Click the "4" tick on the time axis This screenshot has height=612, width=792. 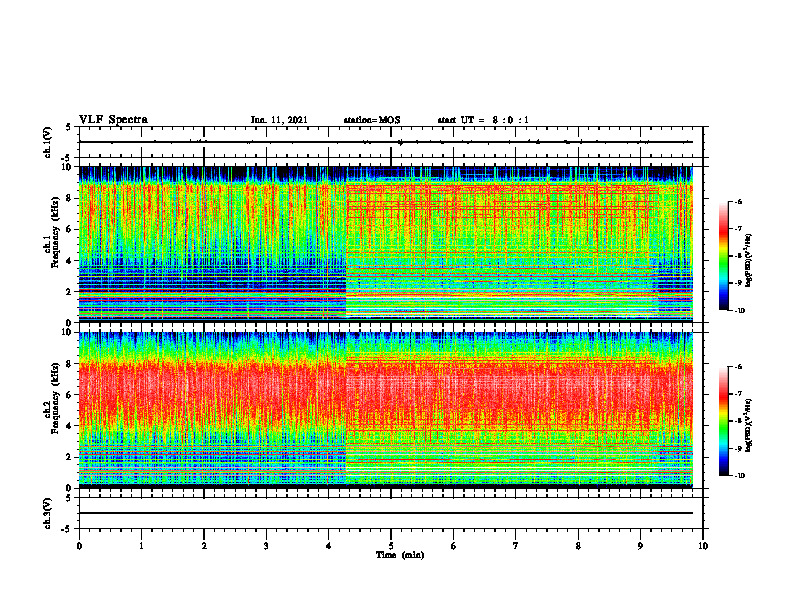click(x=329, y=546)
